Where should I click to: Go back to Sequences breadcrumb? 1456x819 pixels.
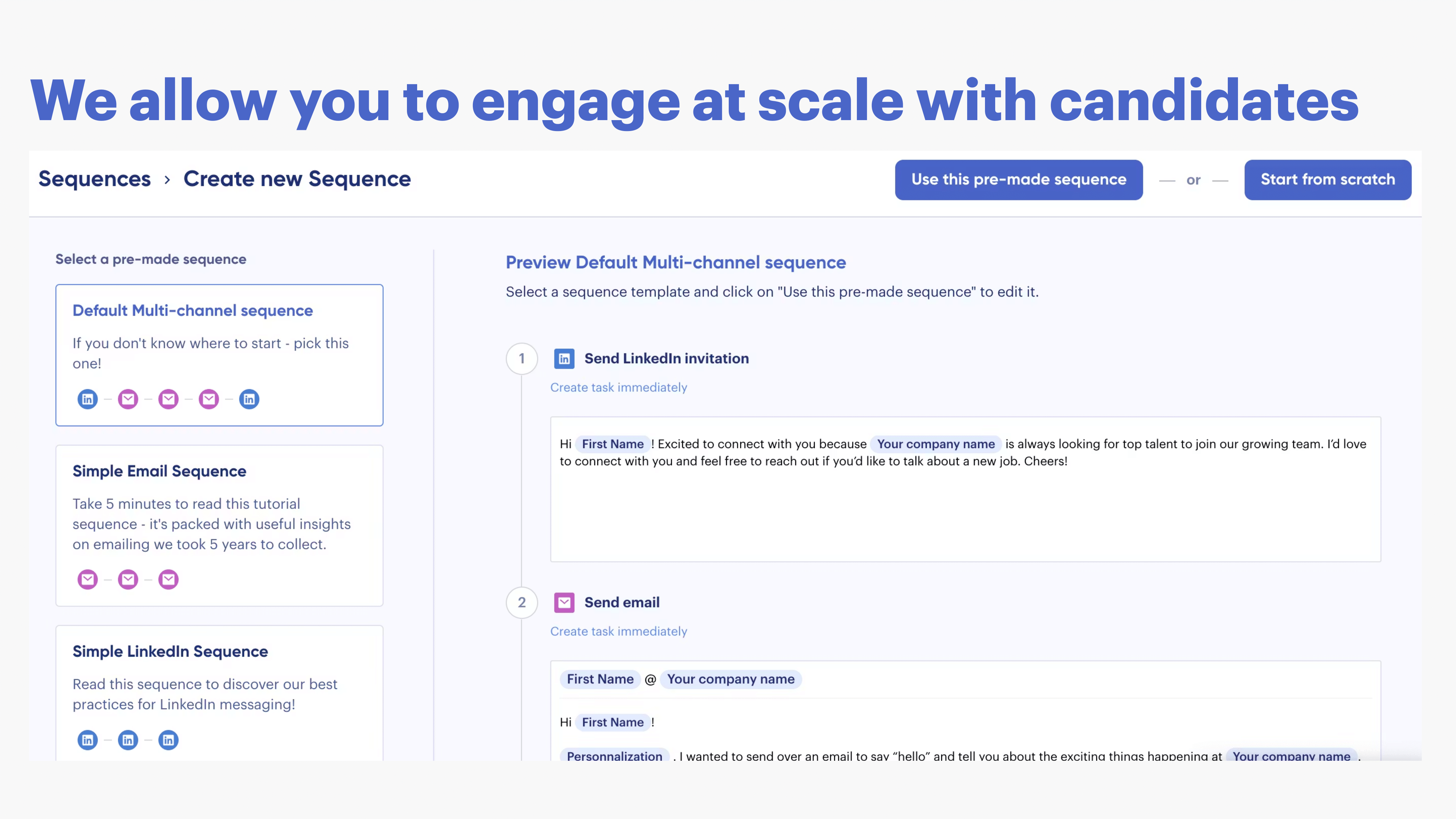click(x=94, y=179)
